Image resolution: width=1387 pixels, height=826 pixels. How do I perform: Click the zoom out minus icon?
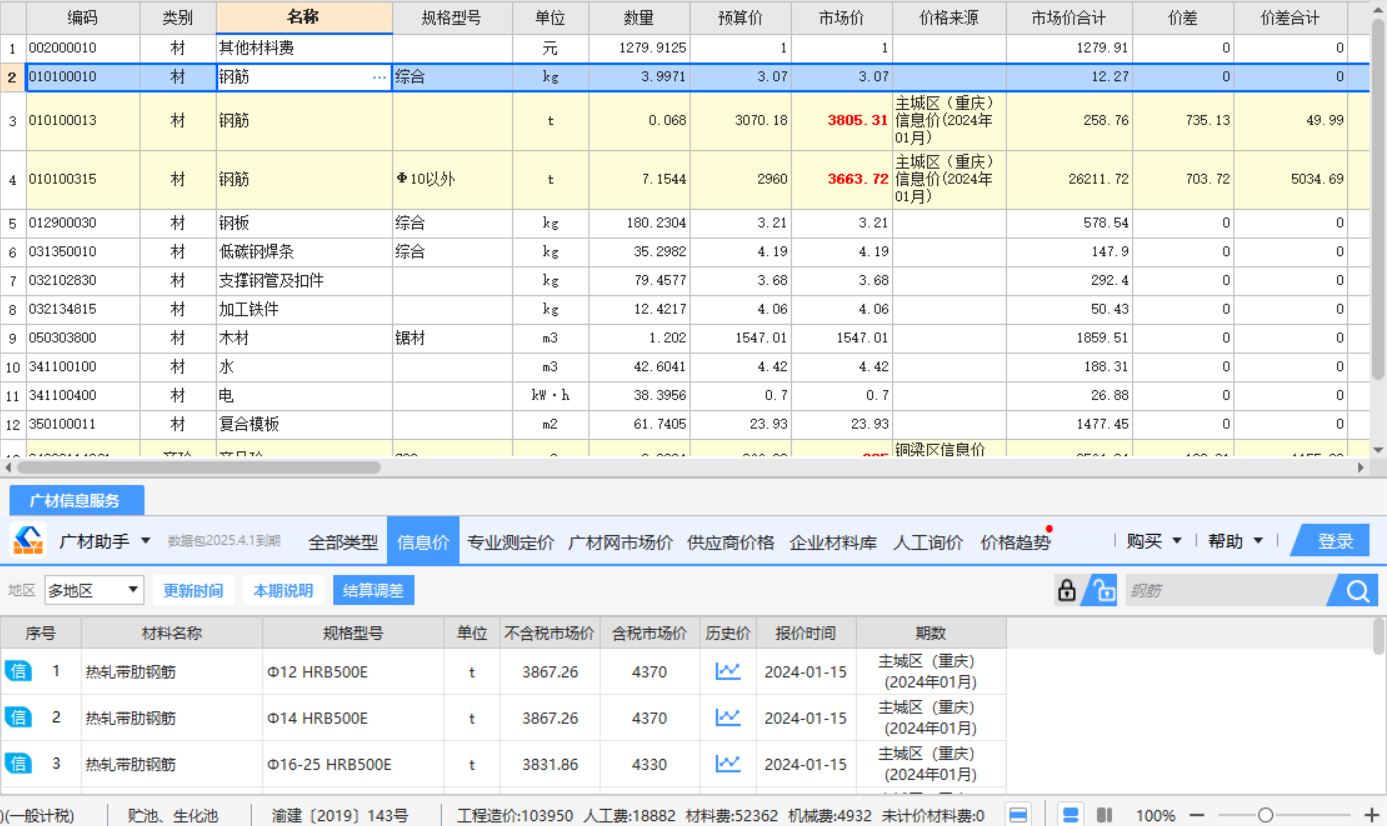tap(1197, 815)
